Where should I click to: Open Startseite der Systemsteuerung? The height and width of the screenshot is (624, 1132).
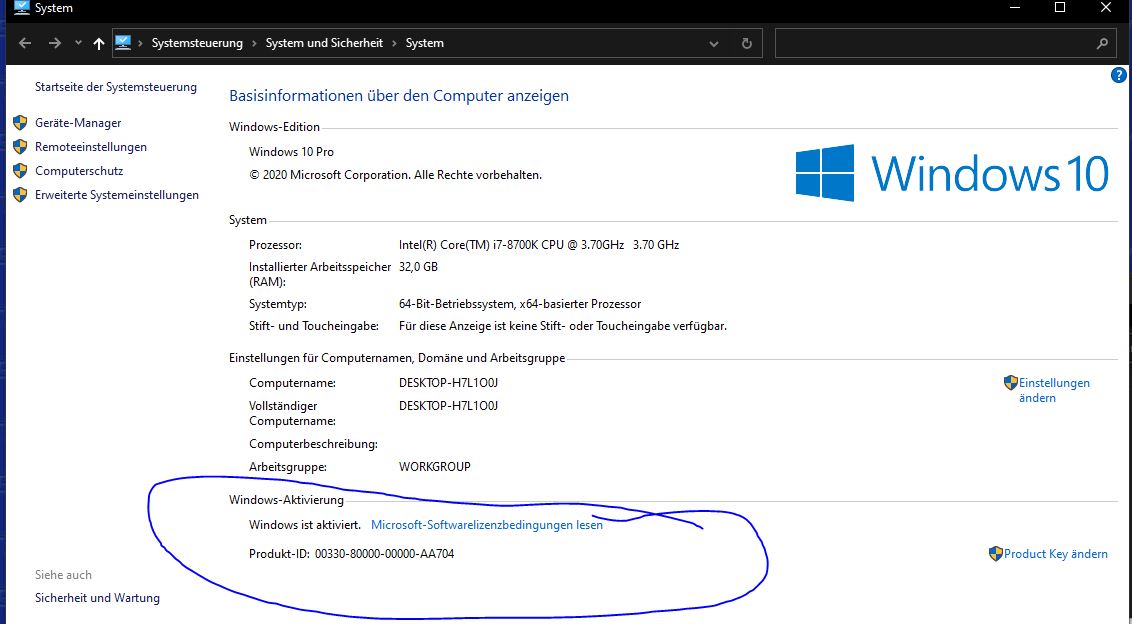(x=116, y=87)
